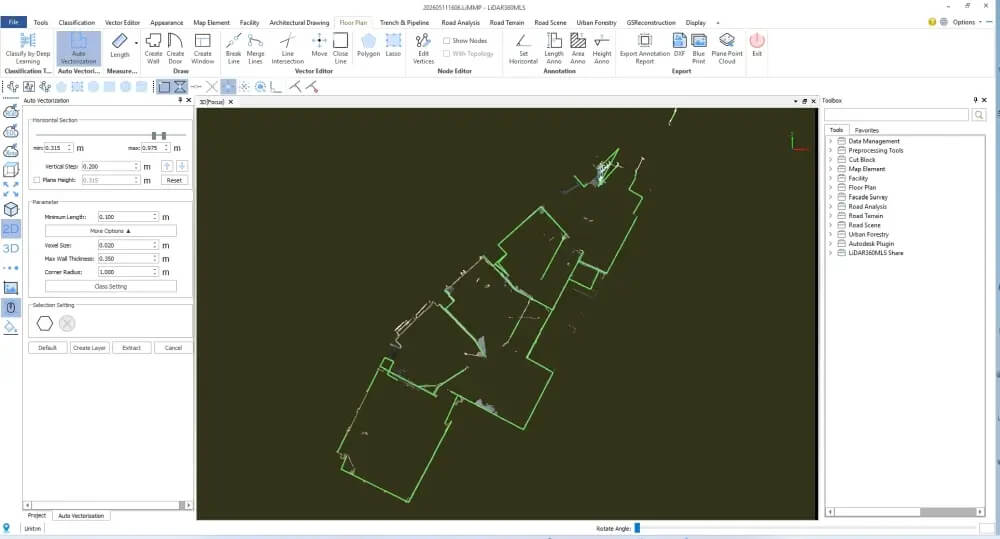The image size is (1000, 539).
Task: Choose the Length measure tool
Action: click(x=119, y=46)
